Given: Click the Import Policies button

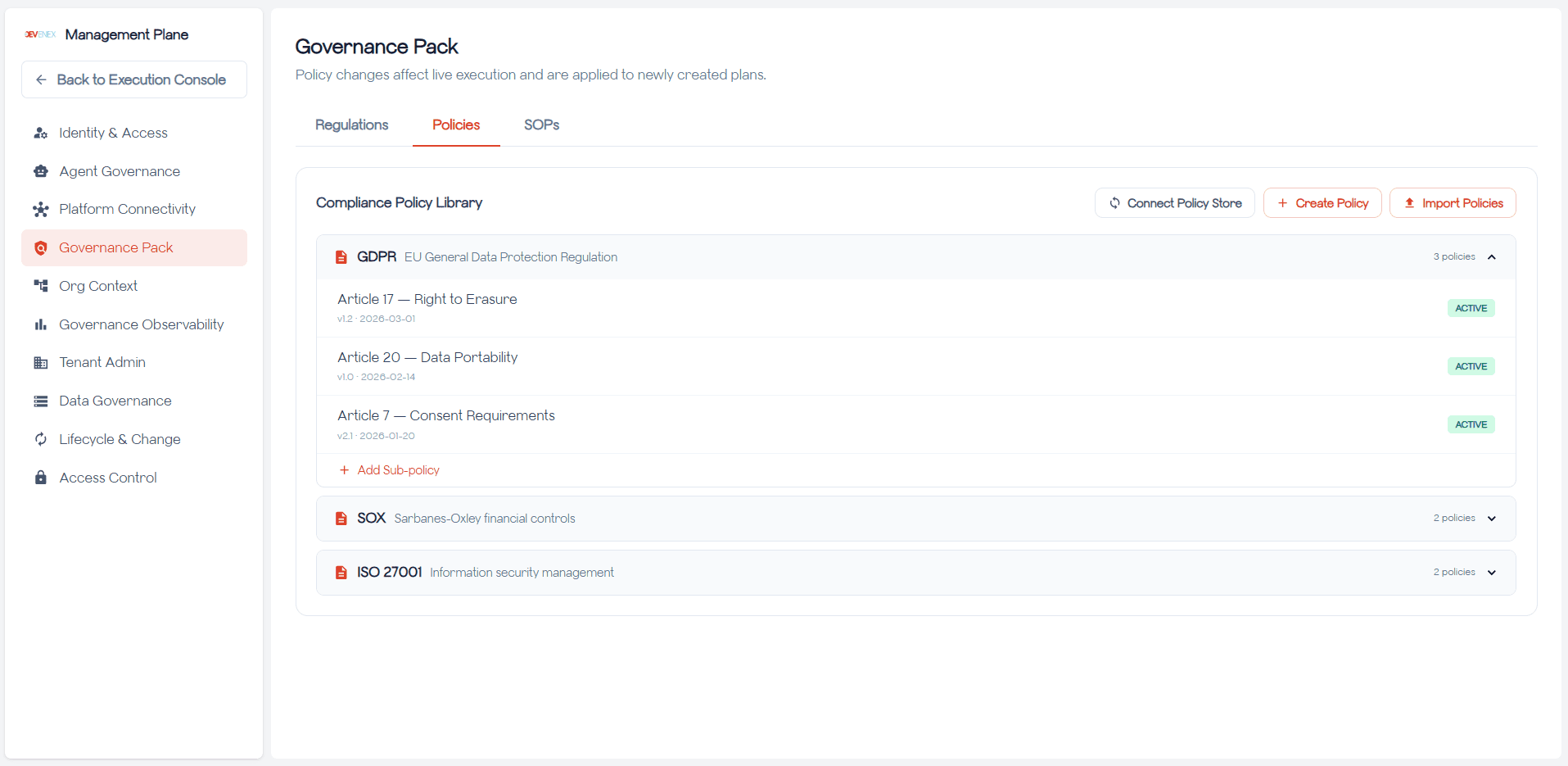Looking at the screenshot, I should 1453,203.
